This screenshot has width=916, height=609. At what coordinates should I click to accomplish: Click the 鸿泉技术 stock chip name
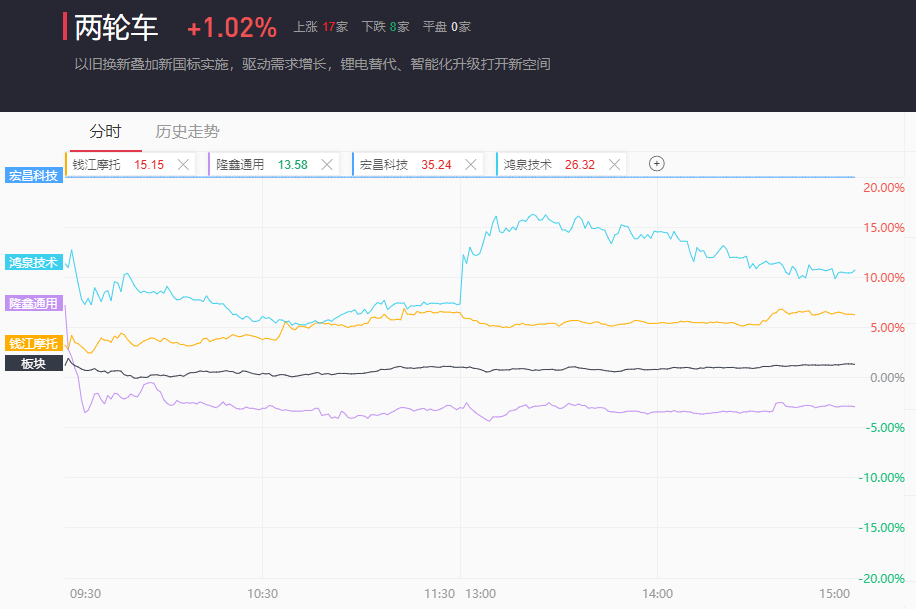(x=528, y=165)
